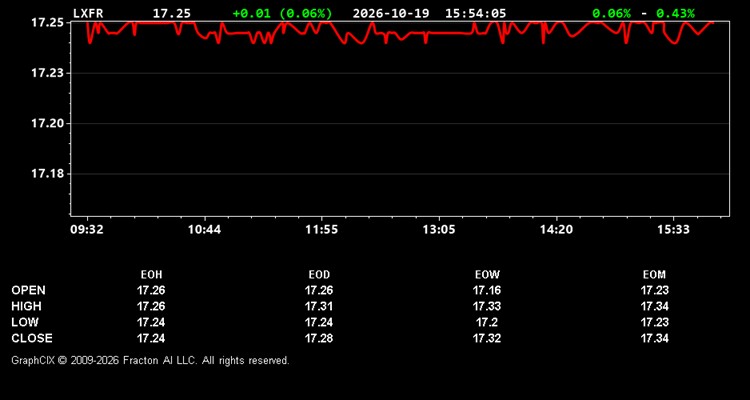Screen dimensions: 750x400
Task: Click the EOW OPEN value 17.16
Action: click(x=487, y=290)
